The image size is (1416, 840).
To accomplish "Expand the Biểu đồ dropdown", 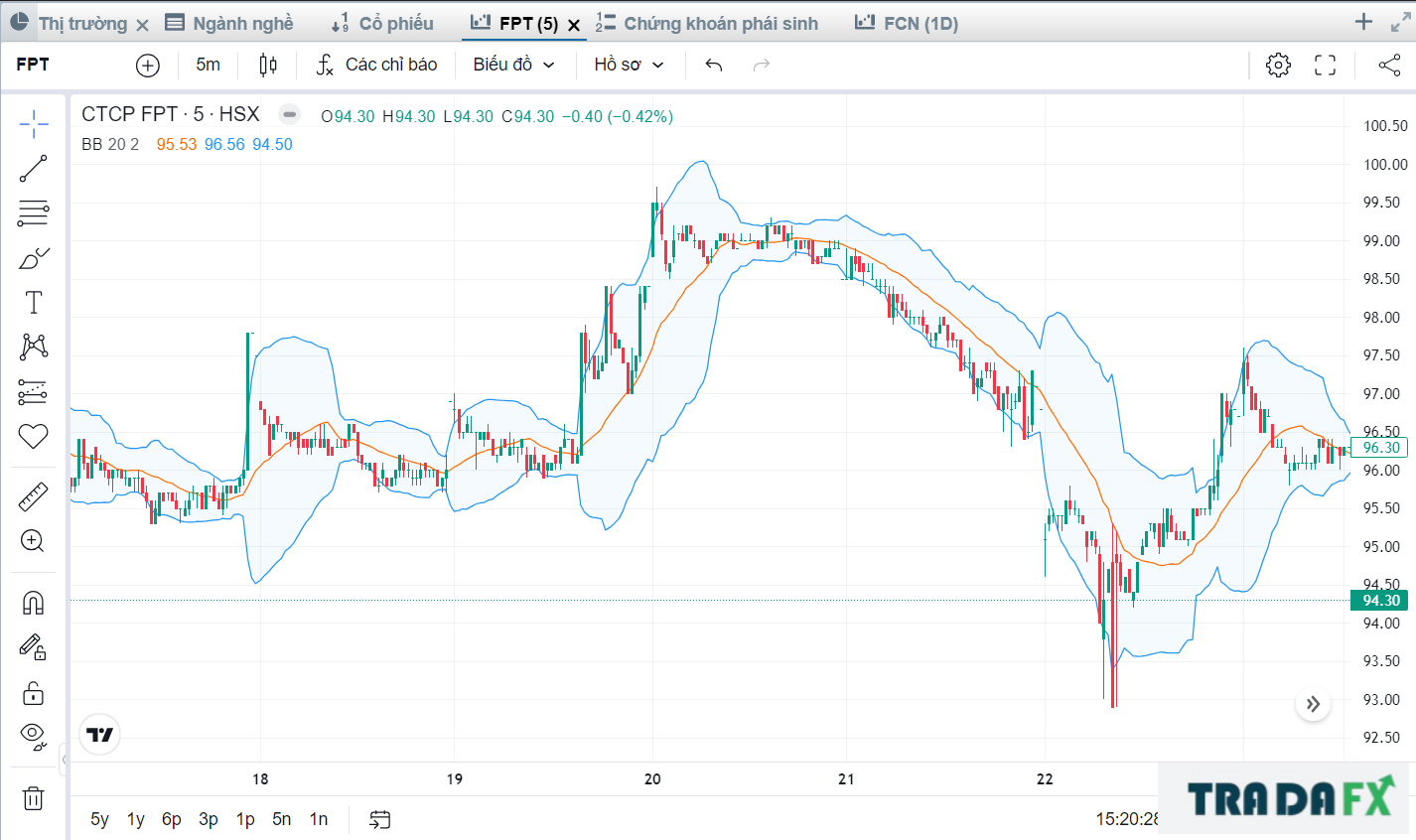I will pyautogui.click(x=513, y=66).
